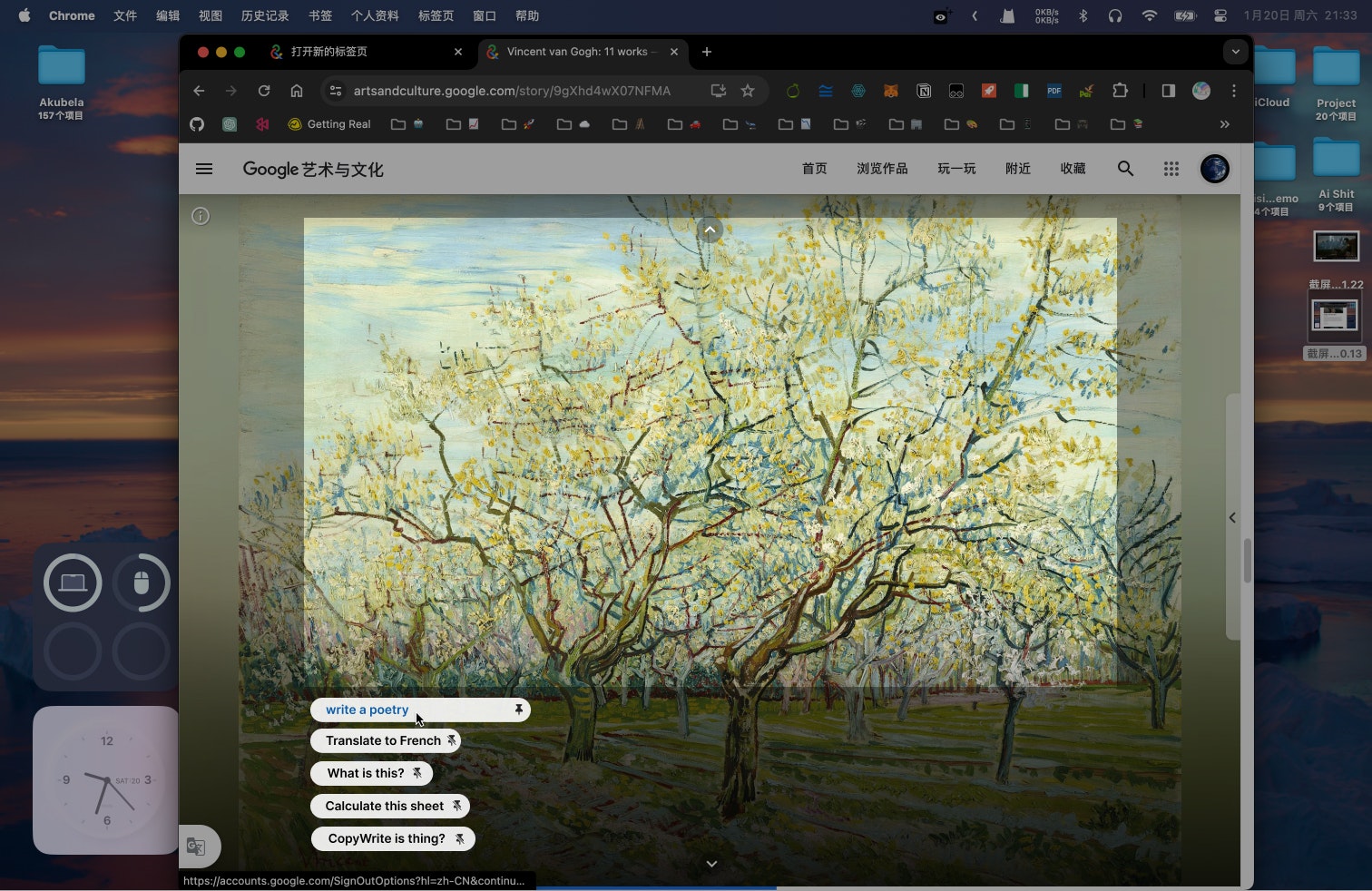The image size is (1372, 891).
Task: Open the Apple menu
Action: point(24,15)
